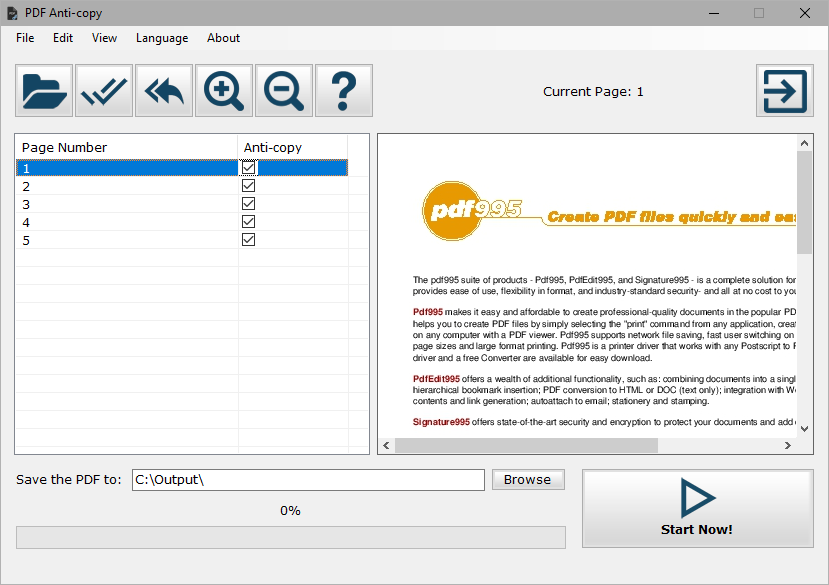829x585 pixels.
Task: Click the Save the PDF to path field
Action: [x=308, y=480]
